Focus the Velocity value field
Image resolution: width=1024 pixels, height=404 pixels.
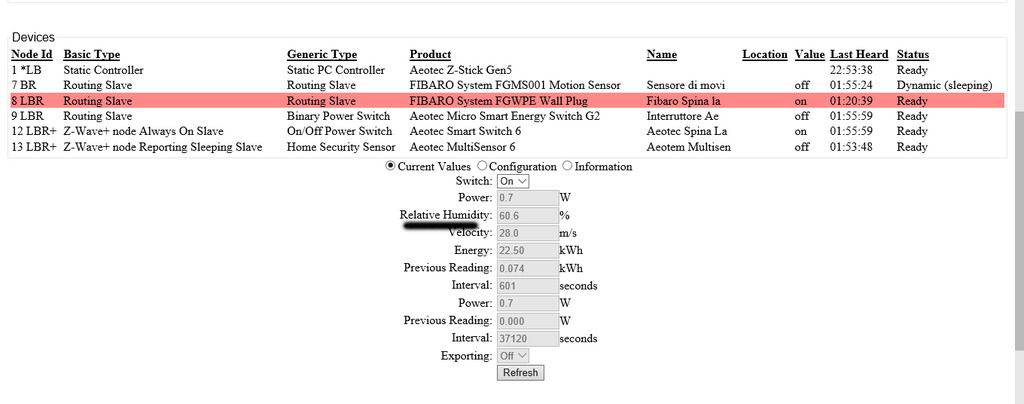[x=527, y=232]
